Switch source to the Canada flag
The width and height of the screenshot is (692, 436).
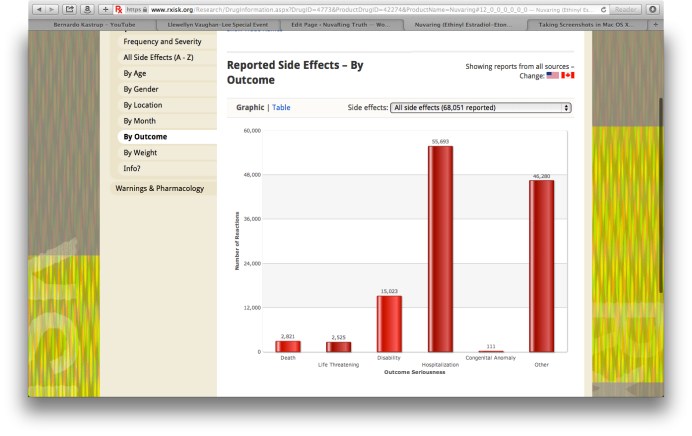tap(568, 75)
